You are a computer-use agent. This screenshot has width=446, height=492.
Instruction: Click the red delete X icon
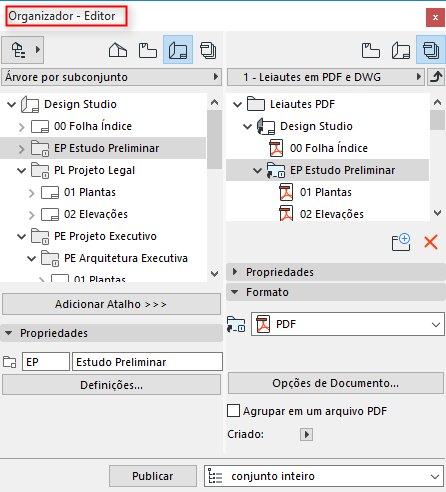(431, 242)
